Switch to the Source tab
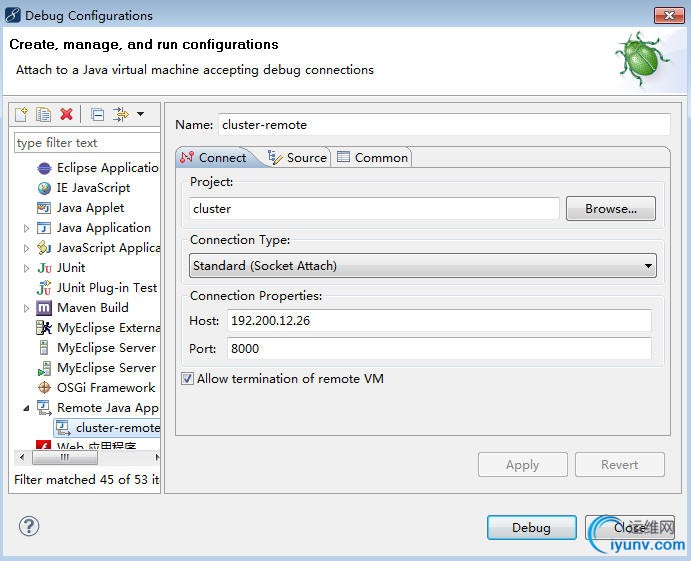Image resolution: width=691 pixels, height=561 pixels. click(297, 158)
